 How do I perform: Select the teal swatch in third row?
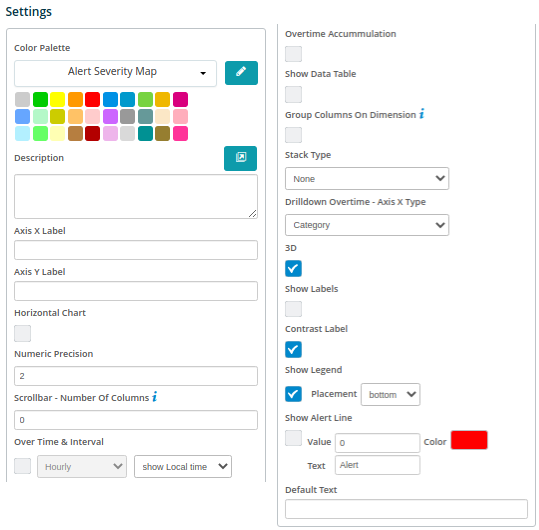(x=145, y=133)
